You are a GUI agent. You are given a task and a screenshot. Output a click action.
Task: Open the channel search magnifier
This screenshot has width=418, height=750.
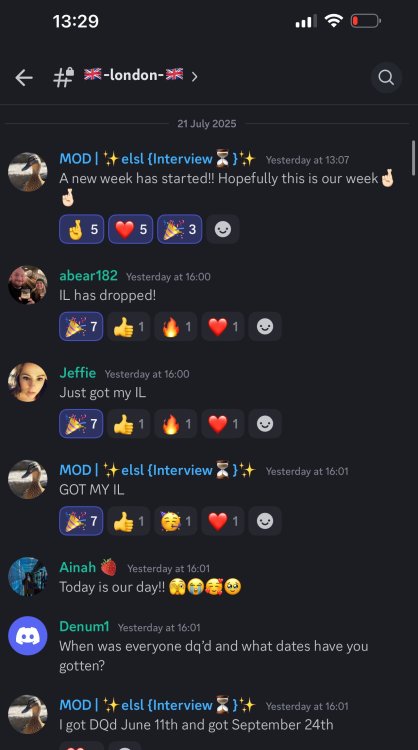(386, 77)
